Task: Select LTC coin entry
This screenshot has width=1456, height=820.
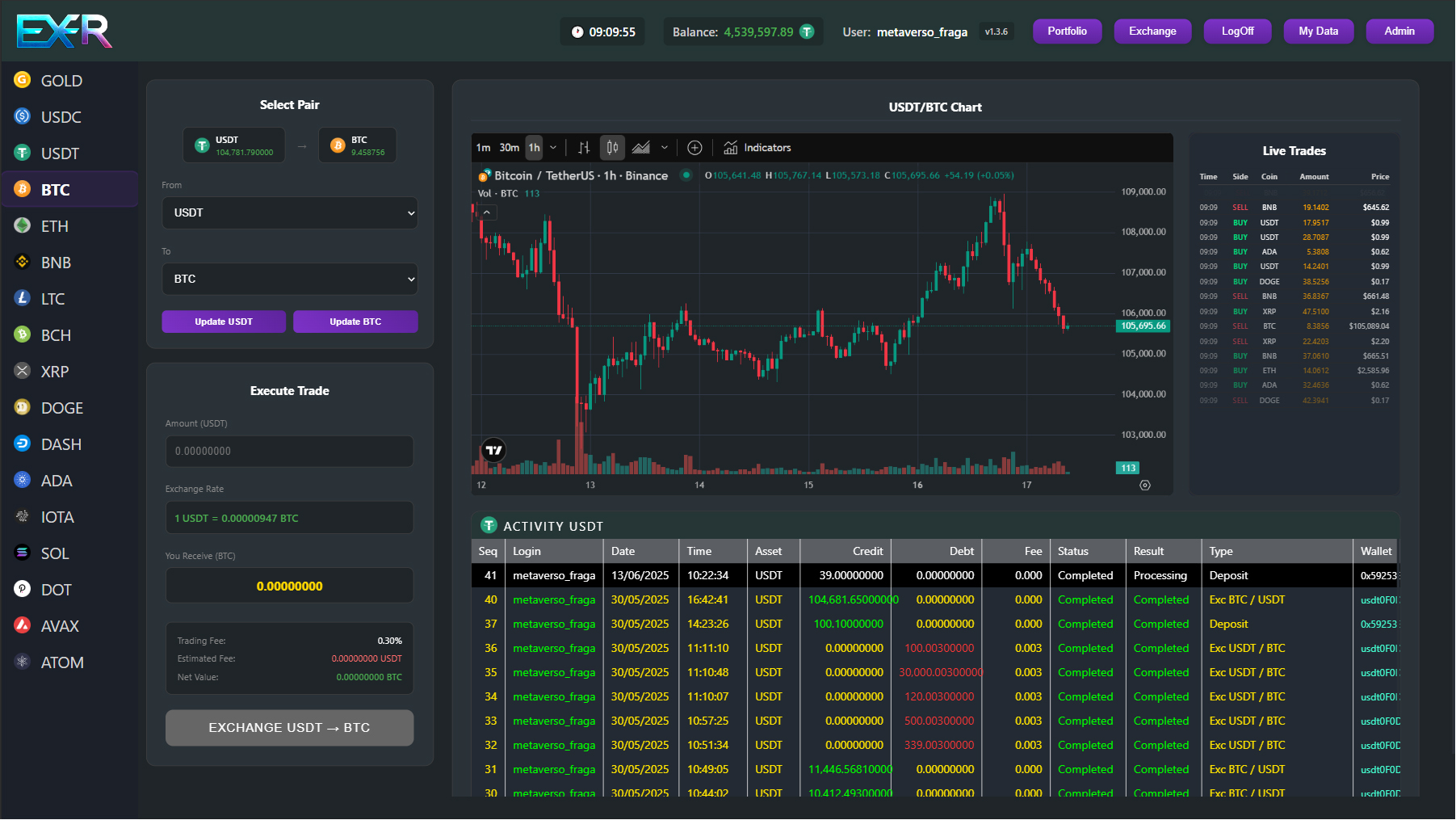Action: click(69, 299)
